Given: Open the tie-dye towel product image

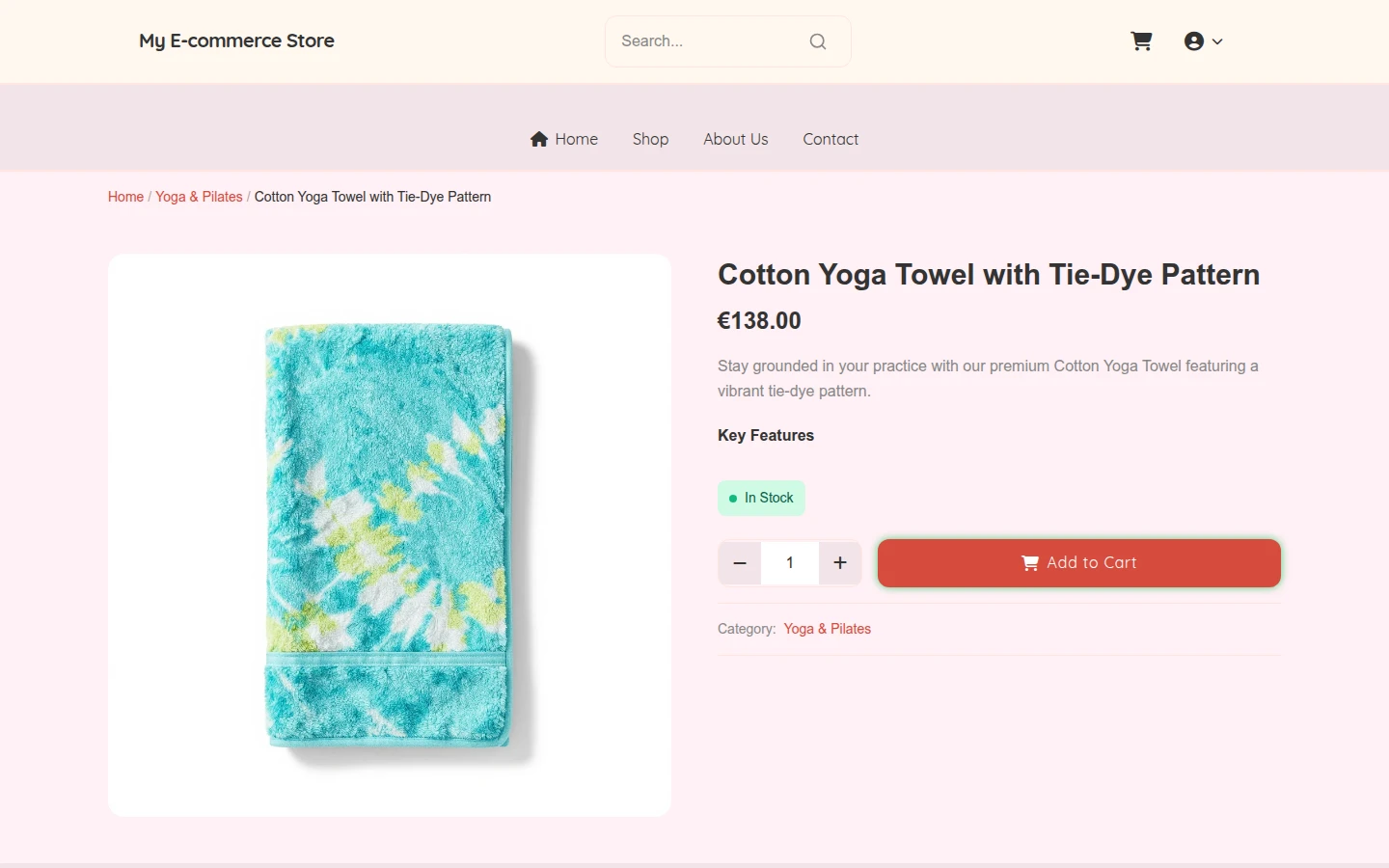Looking at the screenshot, I should (390, 535).
